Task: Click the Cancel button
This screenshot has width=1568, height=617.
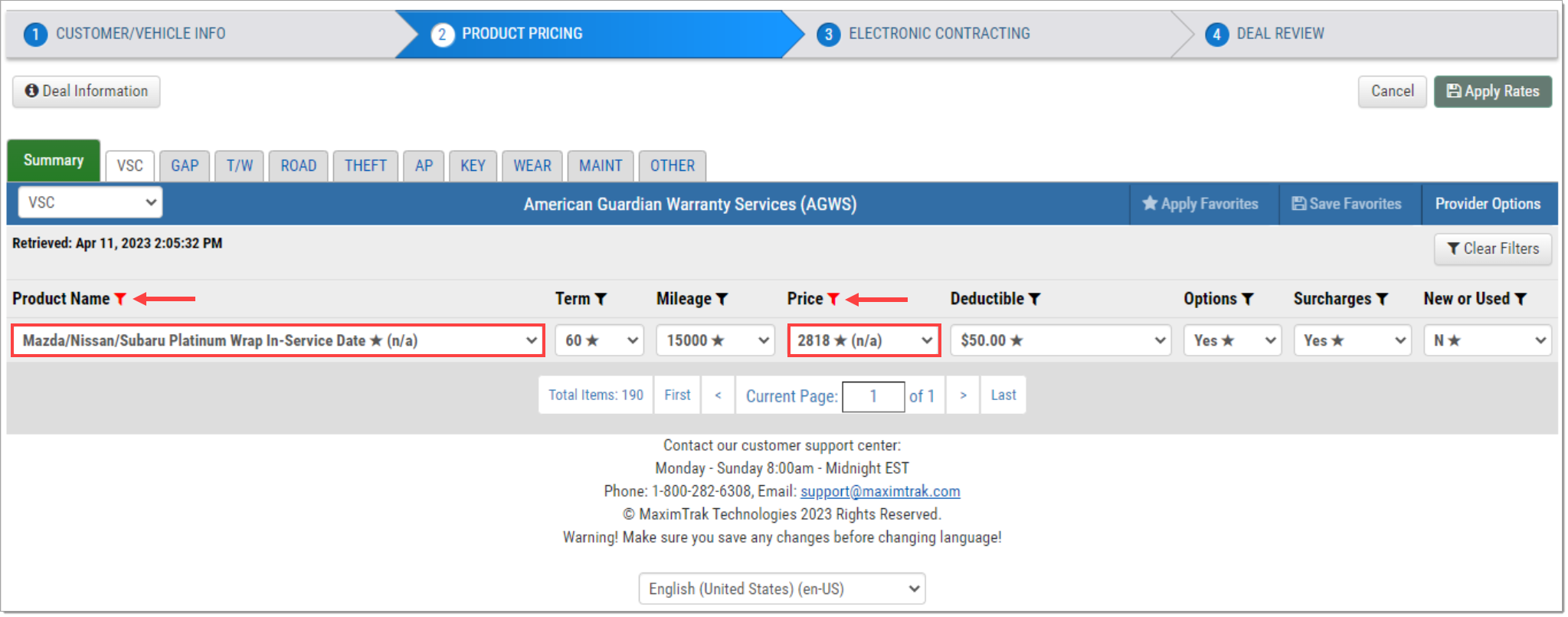Action: [x=1393, y=91]
